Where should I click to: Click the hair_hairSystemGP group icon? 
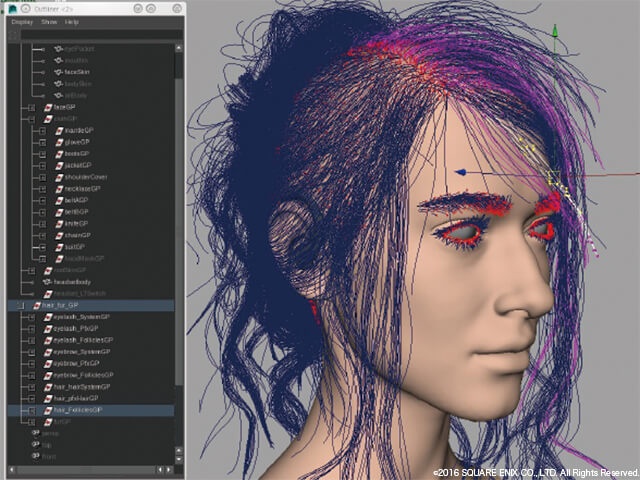pyautogui.click(x=48, y=387)
